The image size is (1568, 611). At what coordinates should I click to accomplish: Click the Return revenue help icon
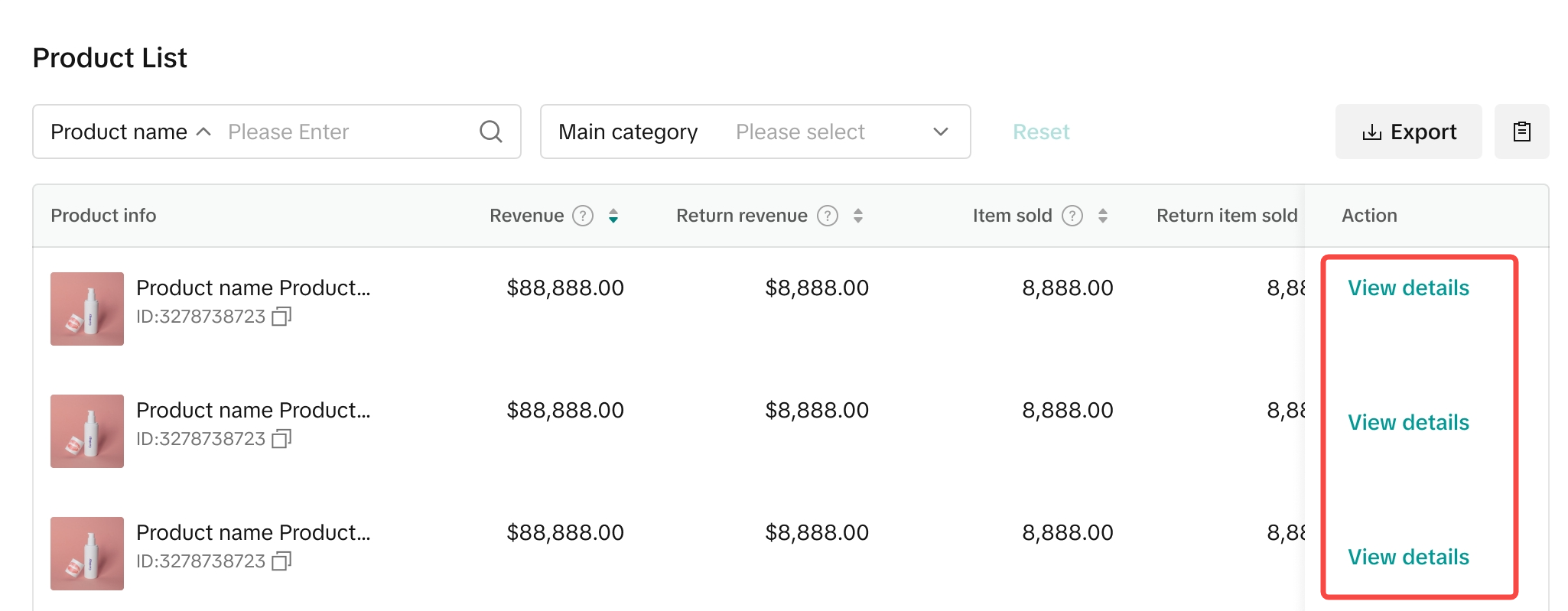(827, 216)
